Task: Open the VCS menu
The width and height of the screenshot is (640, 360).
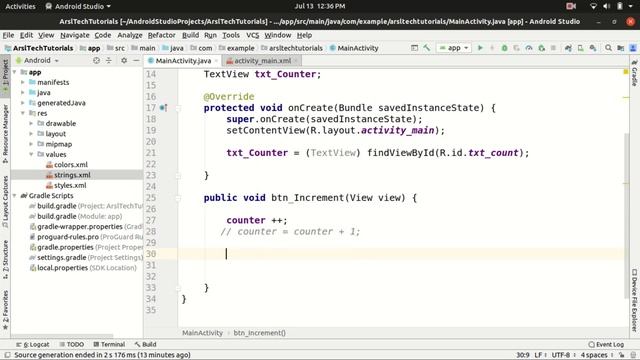Action: (252, 35)
